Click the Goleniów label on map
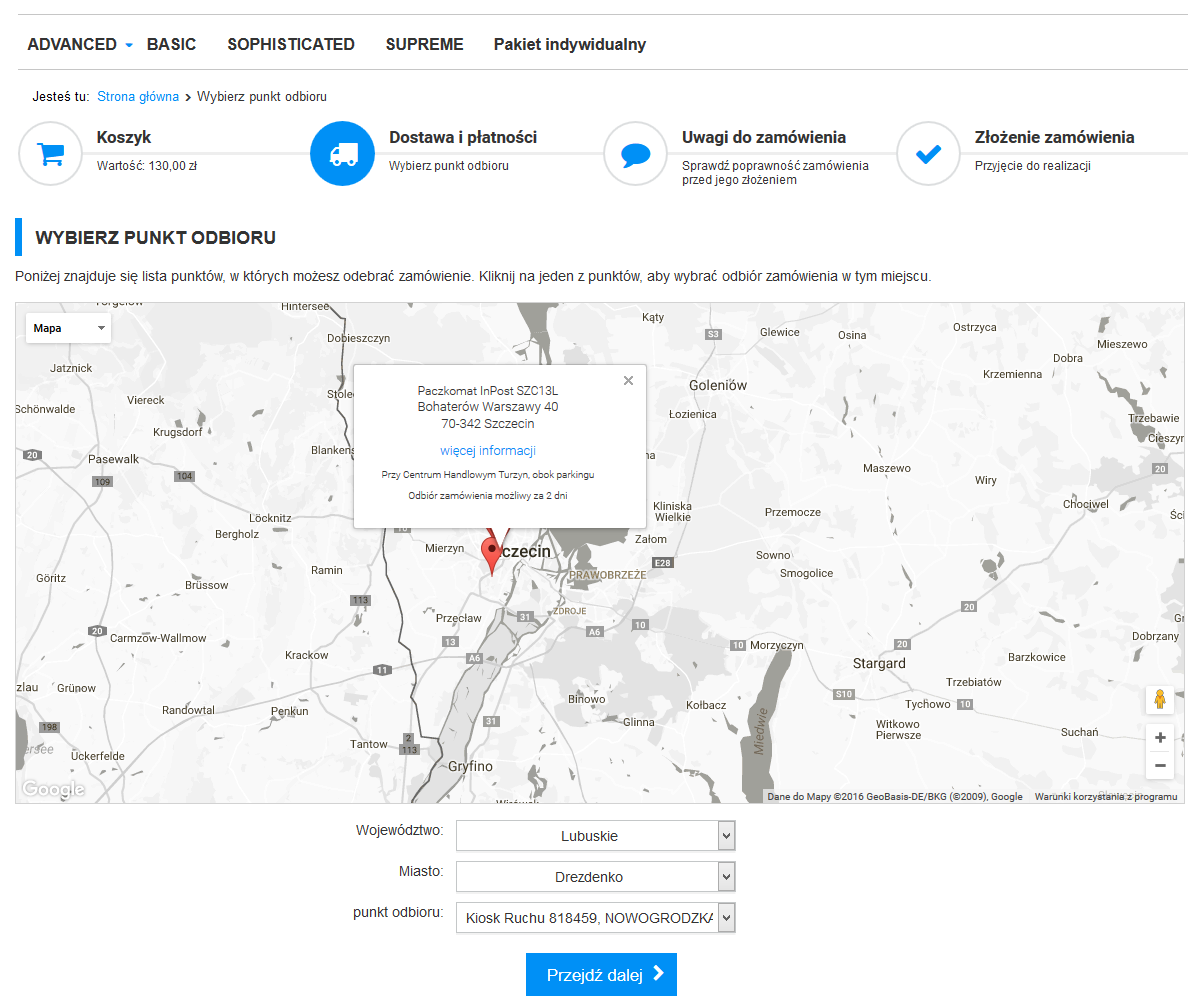The width and height of the screenshot is (1200, 1000). [x=718, y=385]
